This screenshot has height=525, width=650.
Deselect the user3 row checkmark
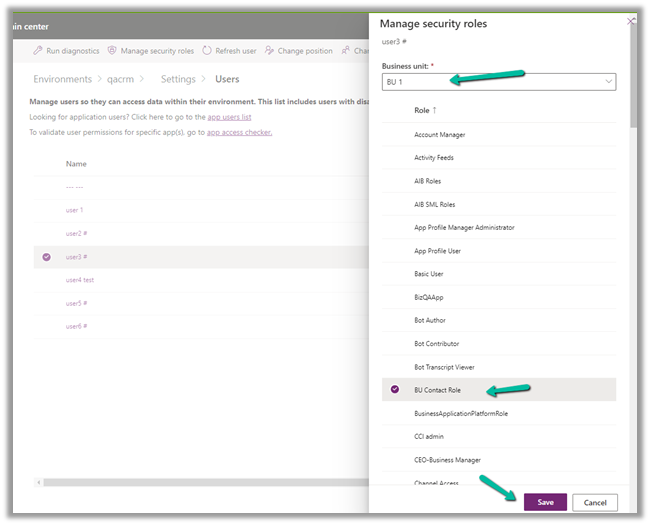[46, 257]
